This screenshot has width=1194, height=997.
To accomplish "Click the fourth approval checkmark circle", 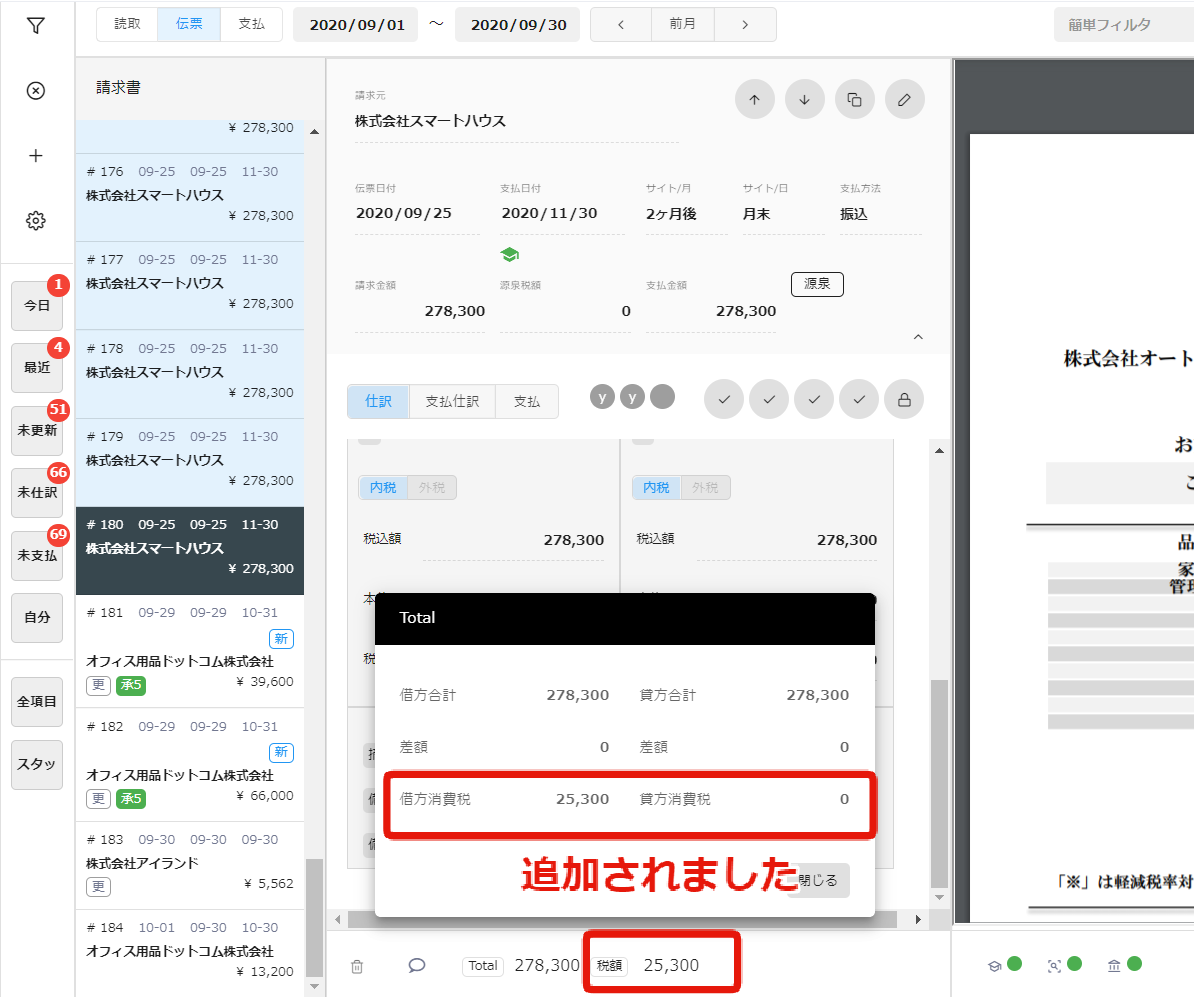I will (x=859, y=399).
